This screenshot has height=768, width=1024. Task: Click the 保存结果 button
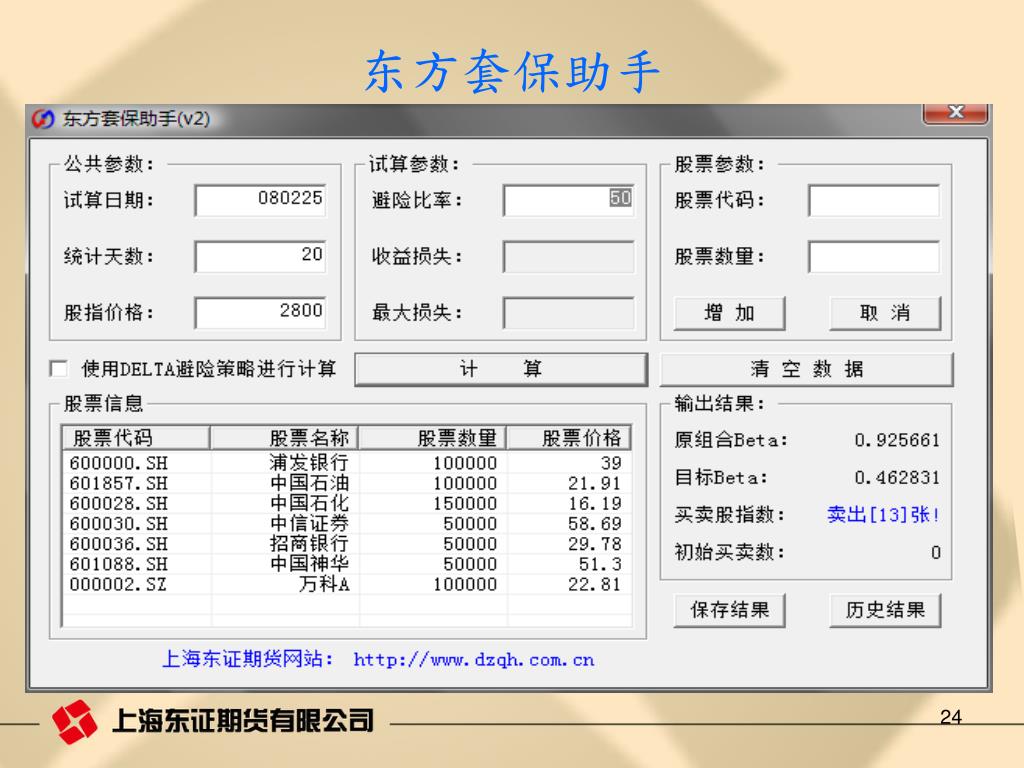click(x=729, y=611)
